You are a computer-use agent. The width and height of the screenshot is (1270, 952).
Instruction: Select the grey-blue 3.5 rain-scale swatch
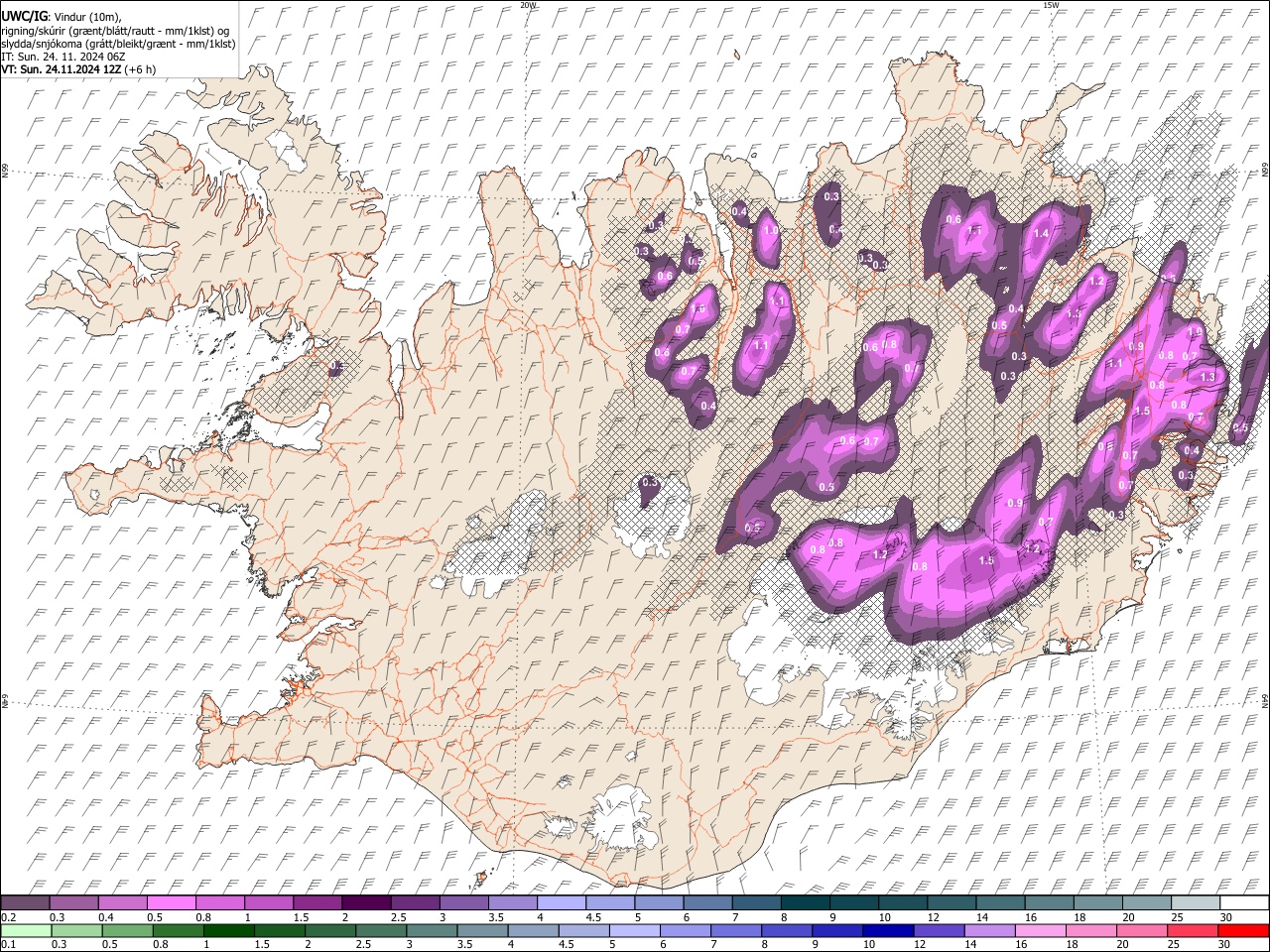[482, 930]
